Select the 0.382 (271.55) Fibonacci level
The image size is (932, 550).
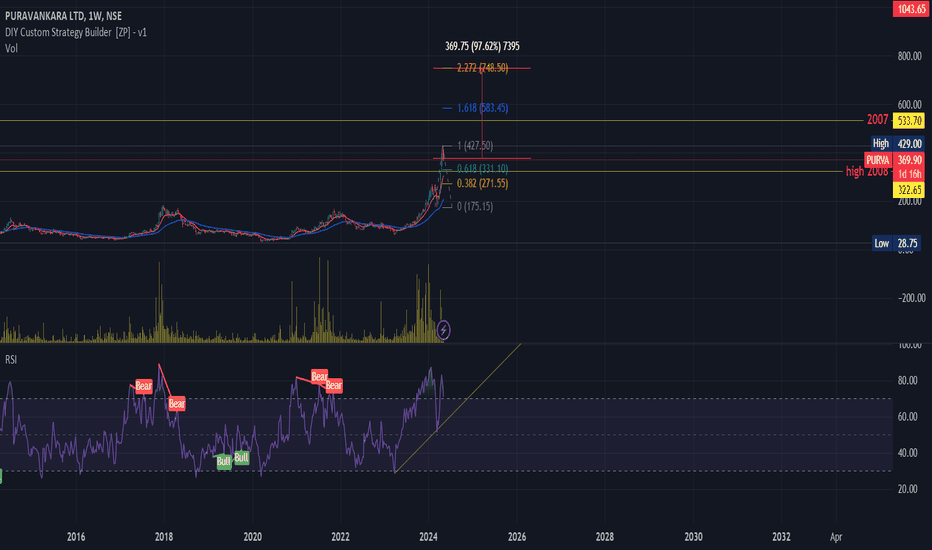pos(482,184)
